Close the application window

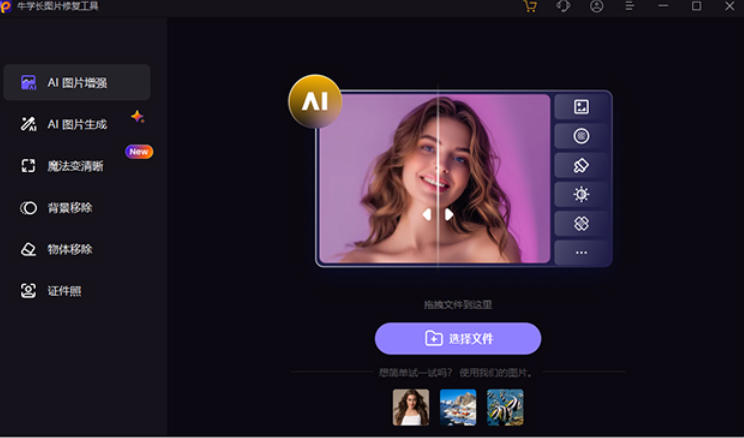pos(730,6)
